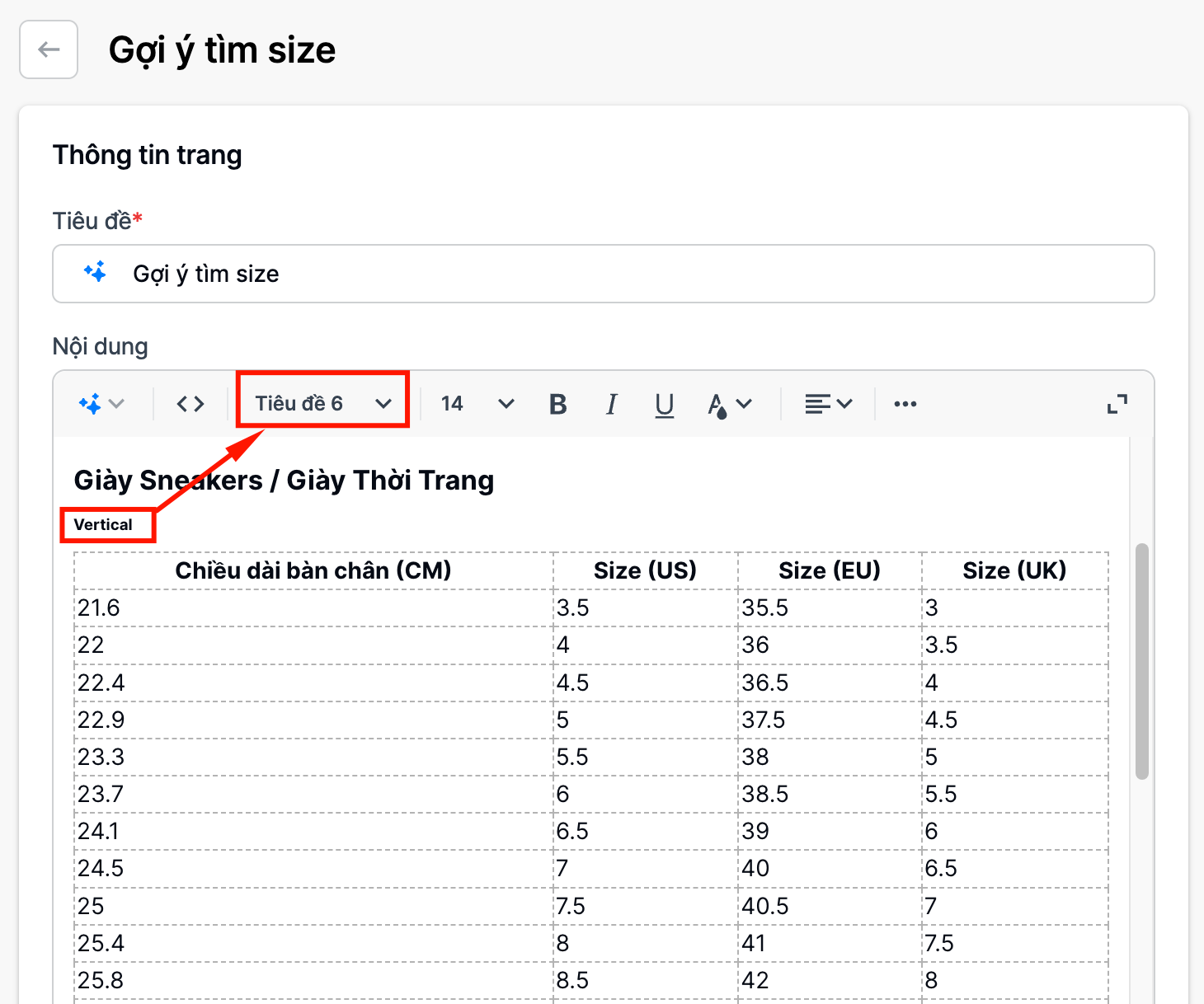
Task: Select the 'Size (EU)' column header cell
Action: pyautogui.click(x=829, y=570)
